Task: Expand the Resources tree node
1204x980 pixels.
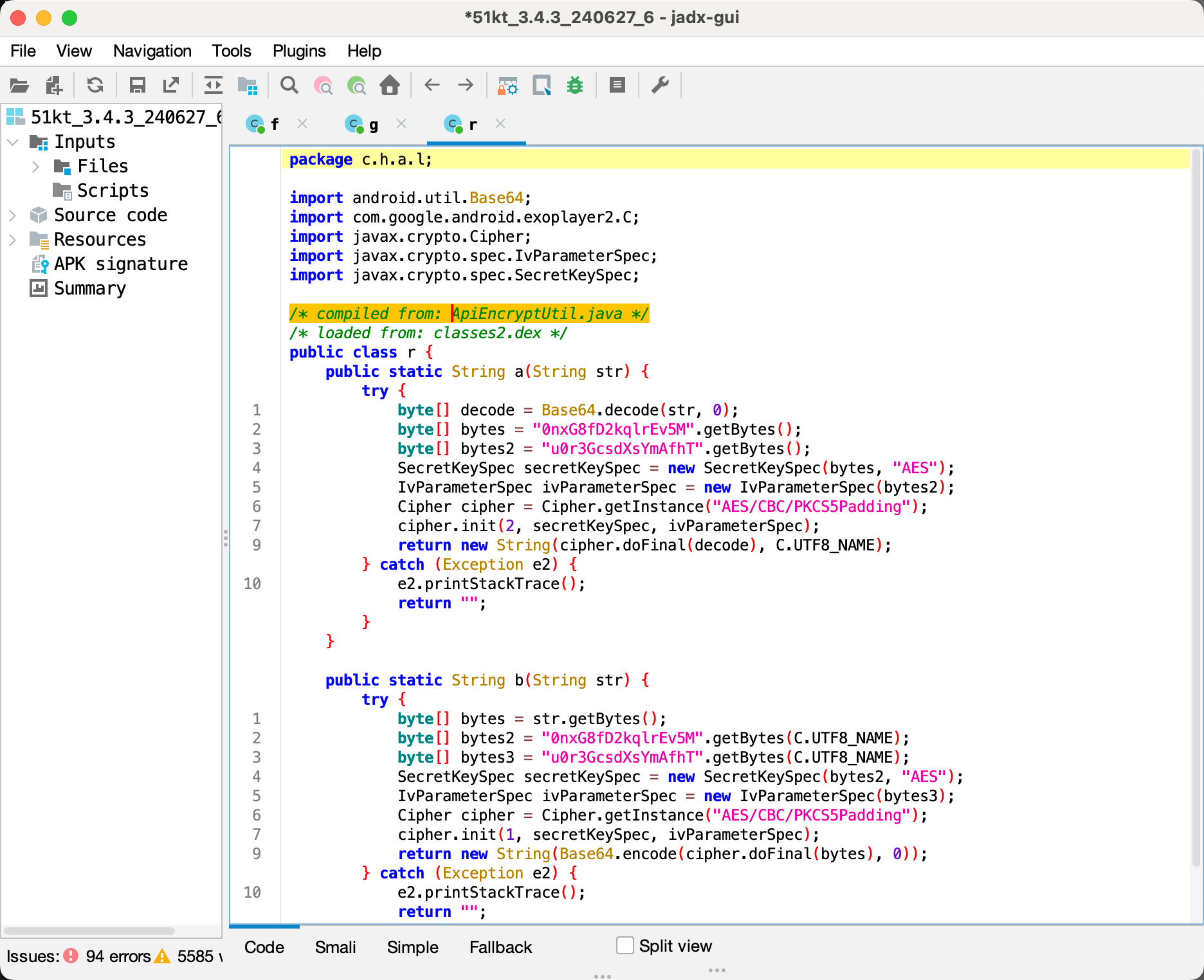Action: pos(13,240)
